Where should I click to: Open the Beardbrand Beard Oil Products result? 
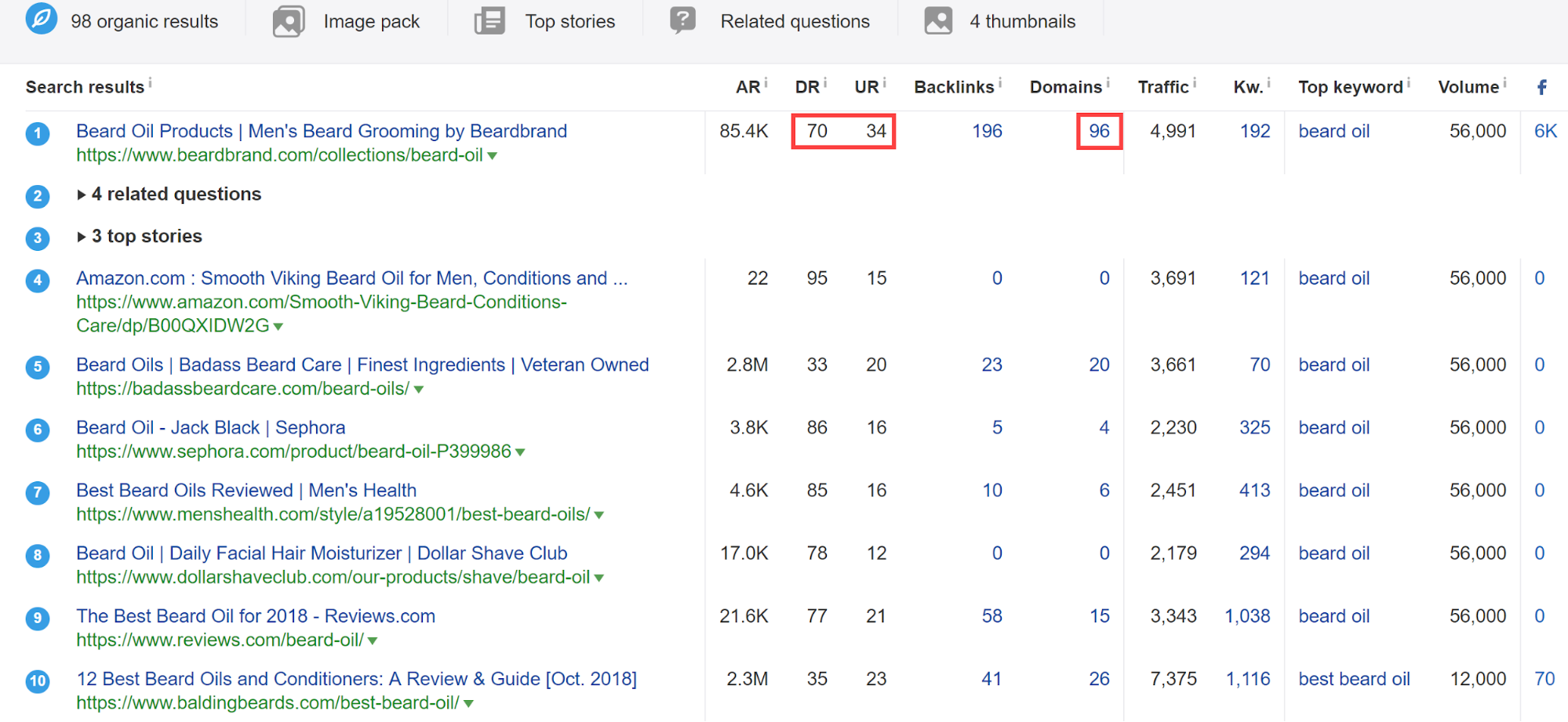(x=321, y=131)
